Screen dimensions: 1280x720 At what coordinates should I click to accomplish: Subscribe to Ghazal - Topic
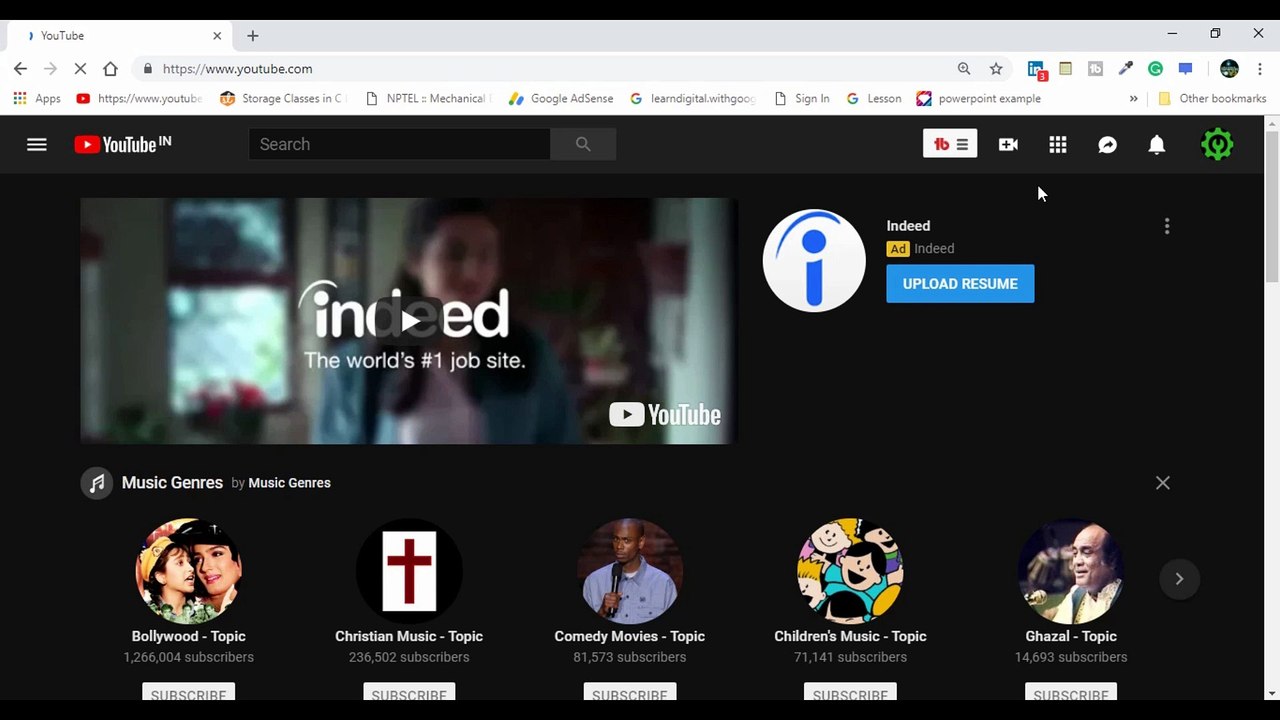click(x=1071, y=692)
